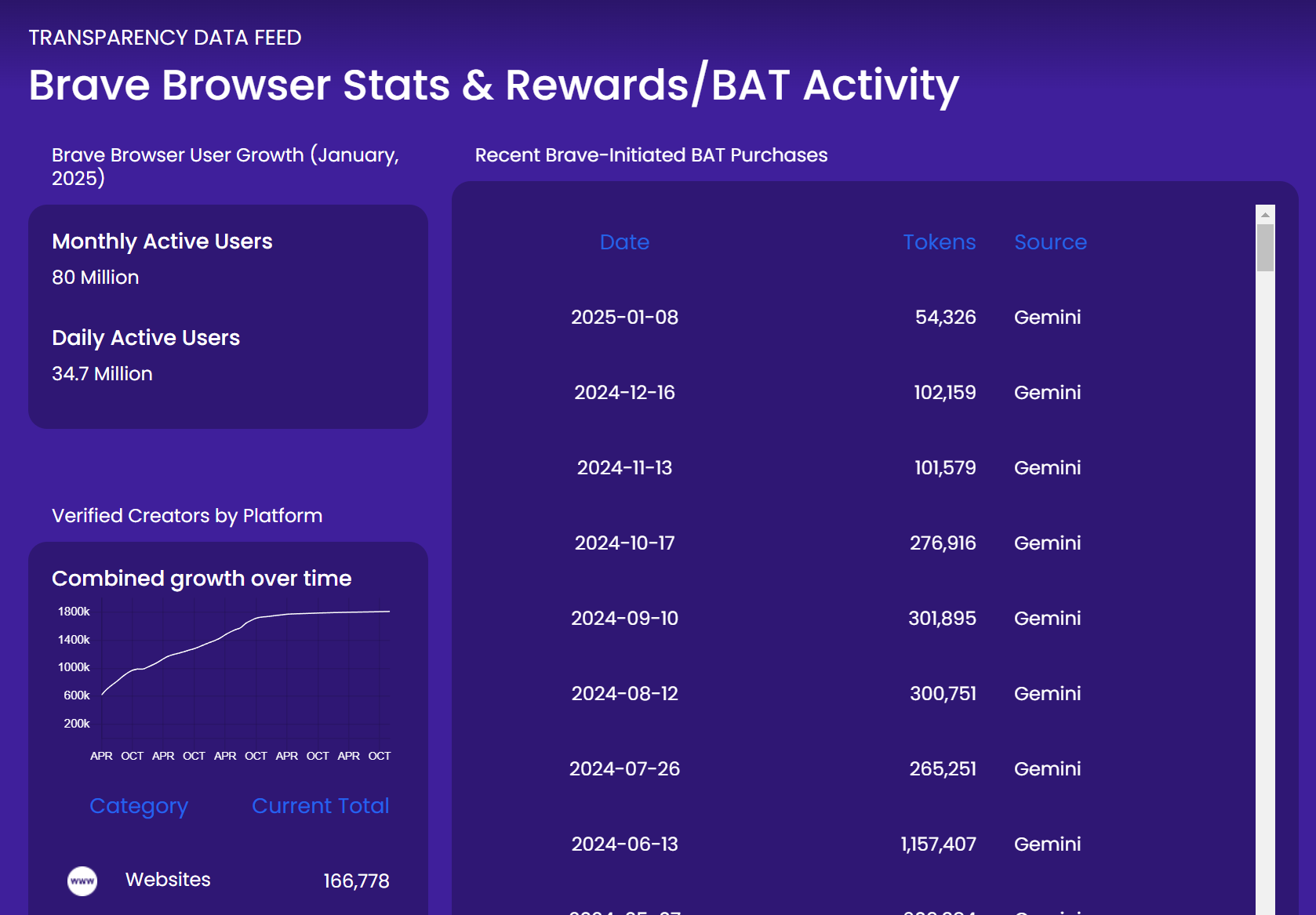Click the Verified Creators by Platform heading

tap(187, 515)
